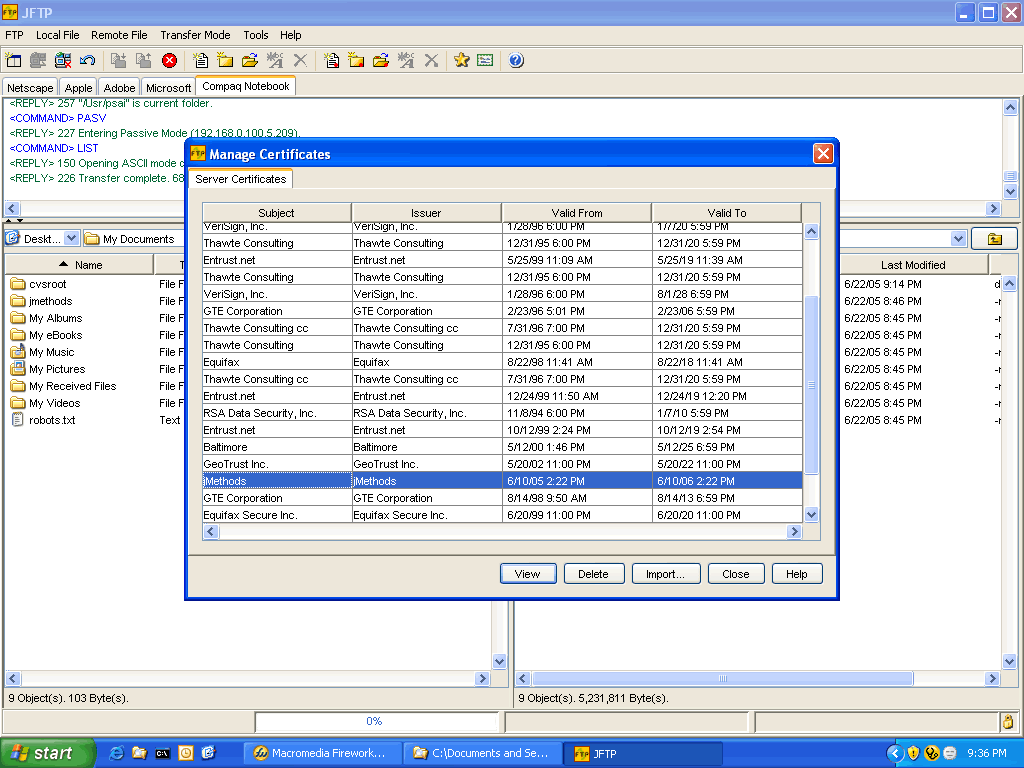Click the local delete X toolbar icon
The height and width of the screenshot is (768, 1024).
tap(300, 61)
